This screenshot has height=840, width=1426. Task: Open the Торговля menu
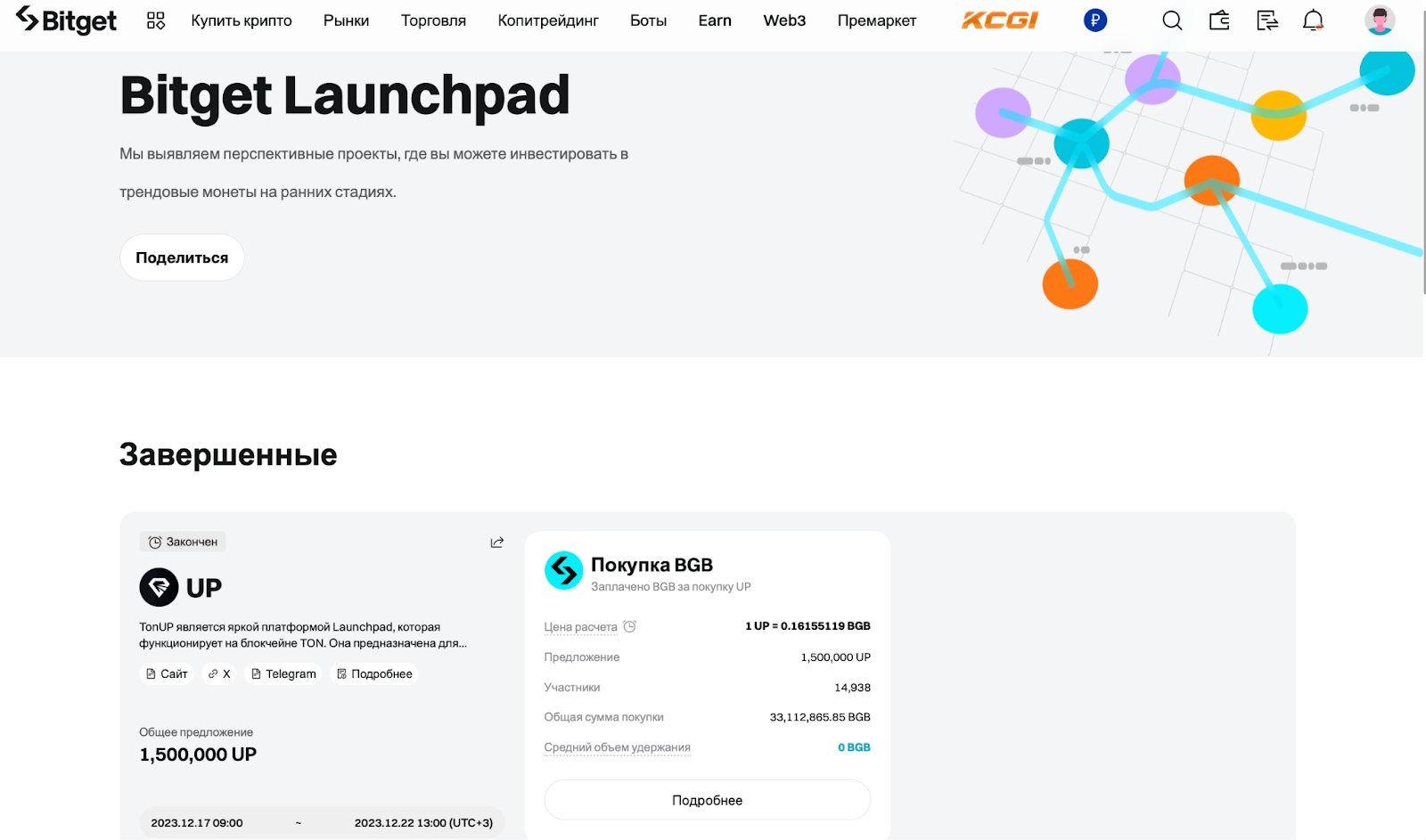coord(433,20)
